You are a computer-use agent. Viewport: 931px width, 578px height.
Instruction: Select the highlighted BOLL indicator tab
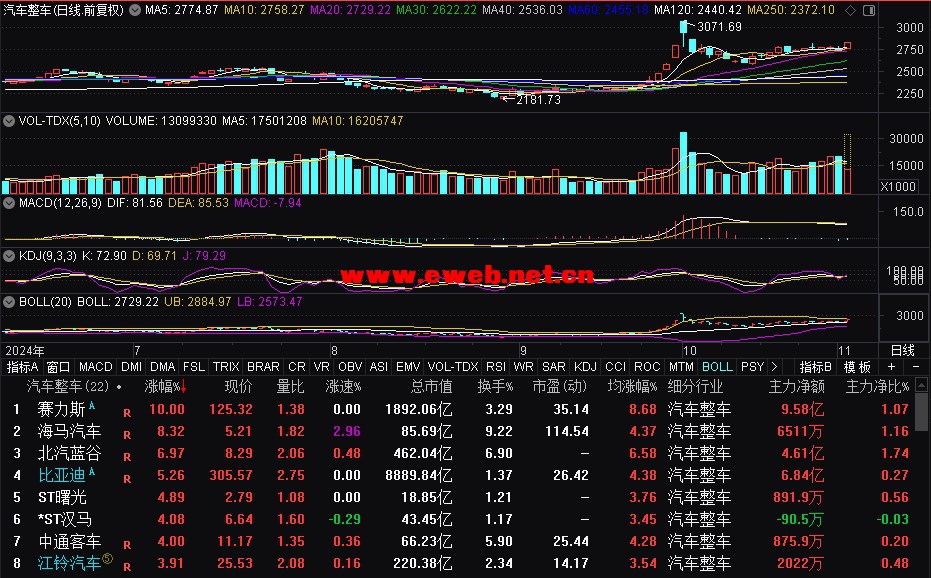[717, 367]
